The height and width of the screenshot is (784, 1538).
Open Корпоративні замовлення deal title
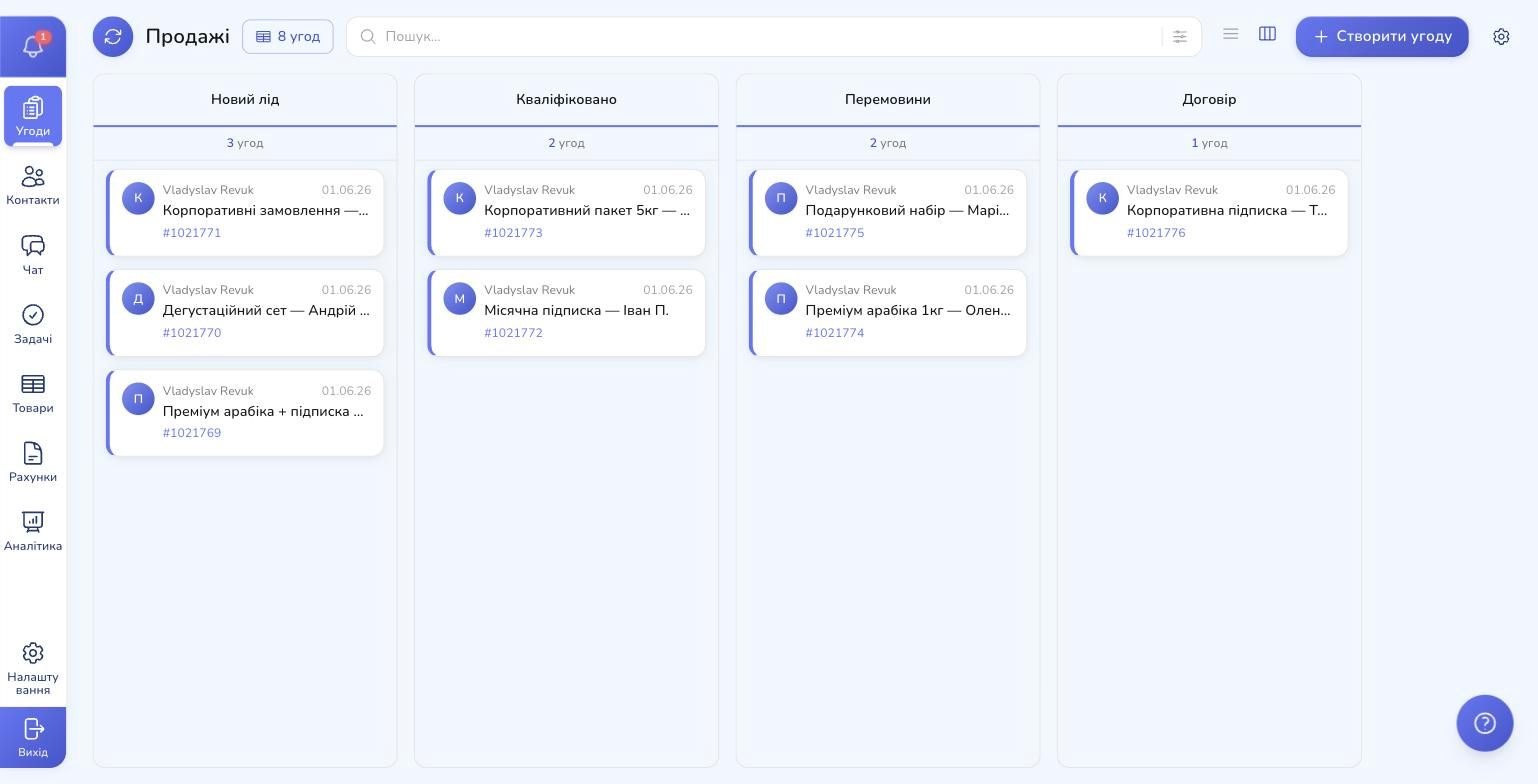click(x=266, y=211)
